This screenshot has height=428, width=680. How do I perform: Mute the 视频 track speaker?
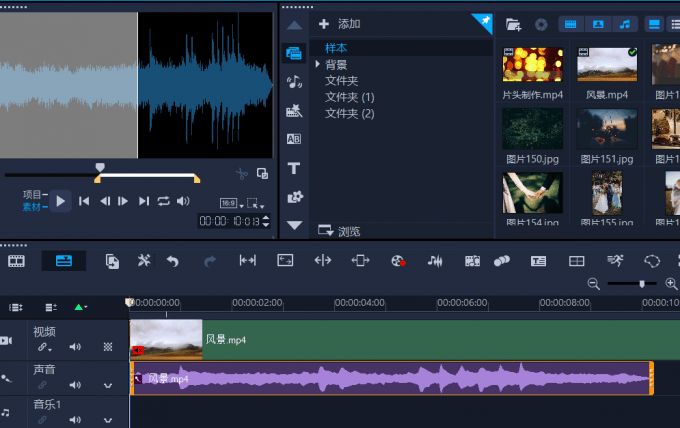coord(75,346)
